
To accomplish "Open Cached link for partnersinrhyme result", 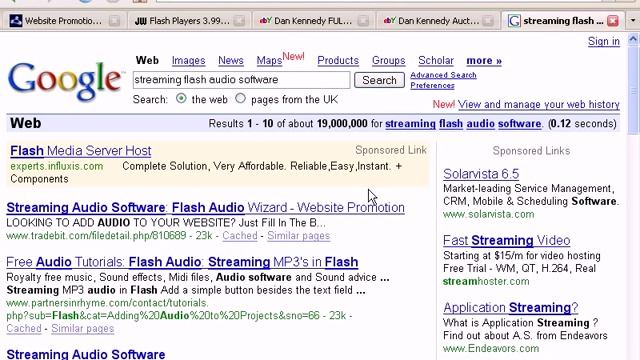I will click(x=24, y=329).
